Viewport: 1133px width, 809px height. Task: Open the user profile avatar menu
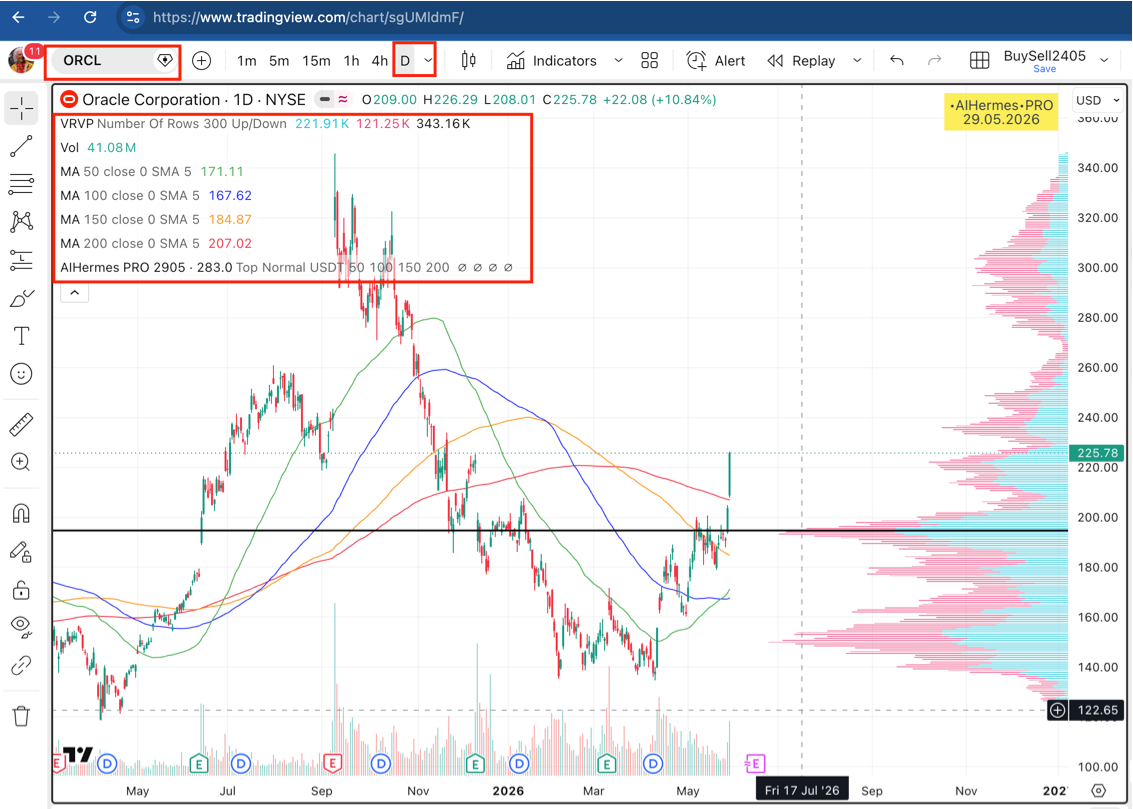point(20,60)
